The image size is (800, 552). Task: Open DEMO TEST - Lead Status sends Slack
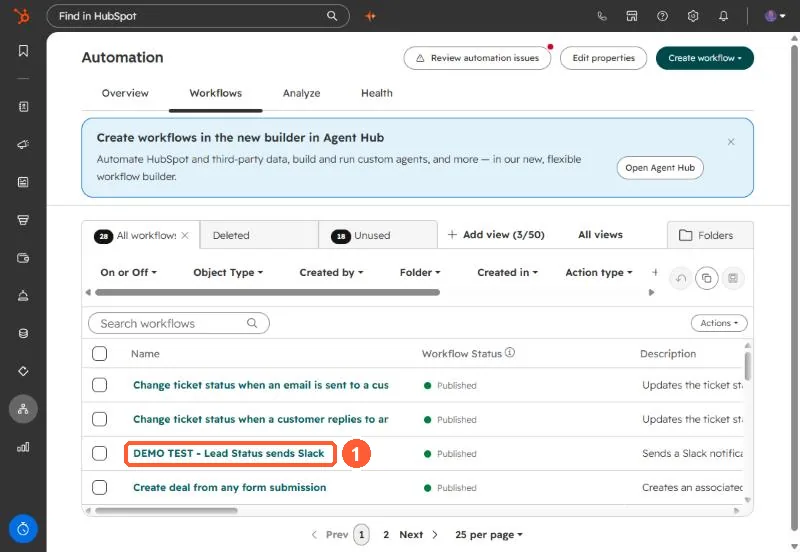point(229,453)
